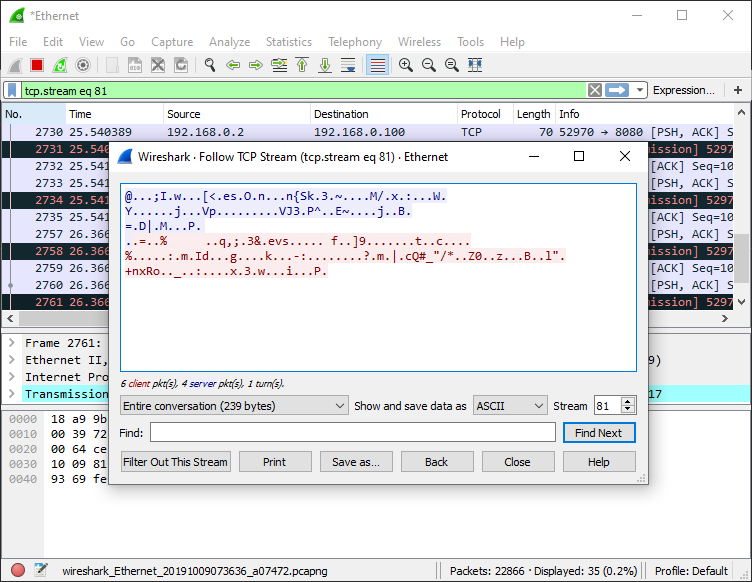The width and height of the screenshot is (752, 582).
Task: Open the Edit menu
Action: click(x=53, y=42)
